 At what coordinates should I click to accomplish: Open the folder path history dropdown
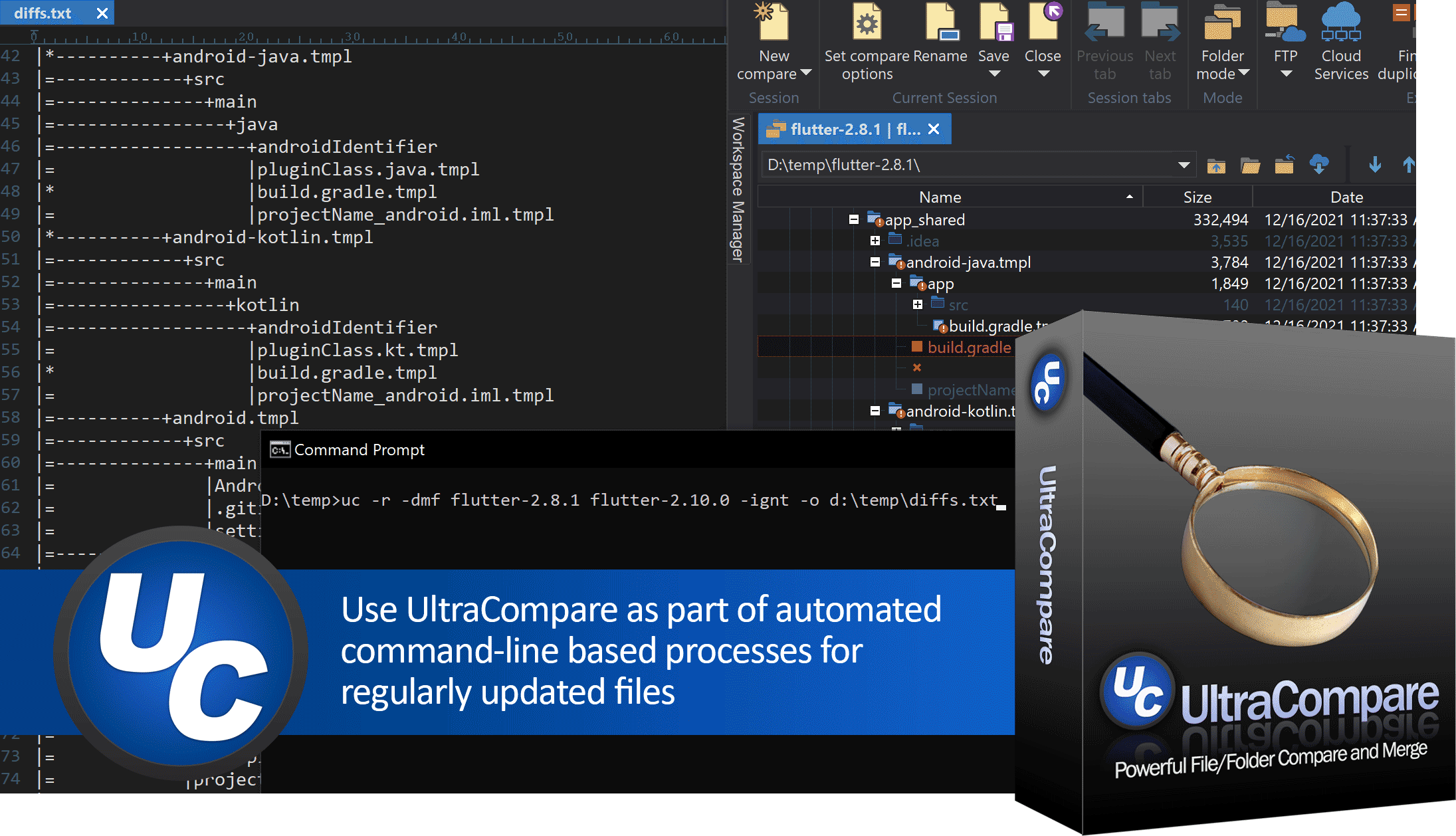(1184, 165)
